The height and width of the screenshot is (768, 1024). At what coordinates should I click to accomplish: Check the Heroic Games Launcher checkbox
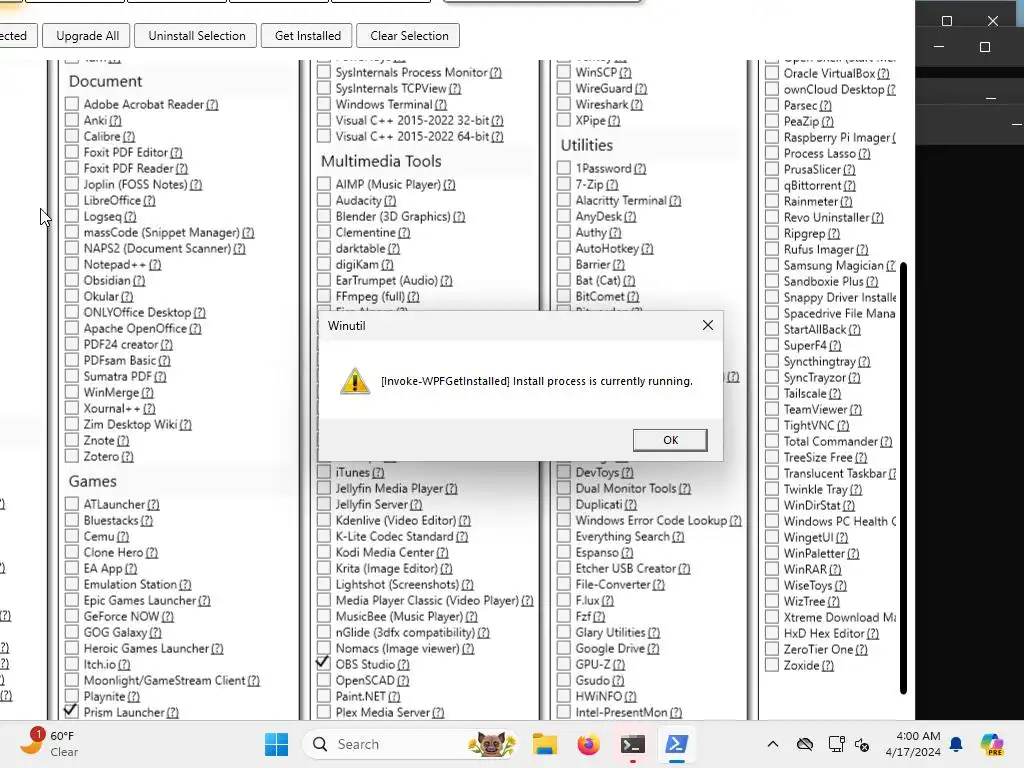click(72, 648)
